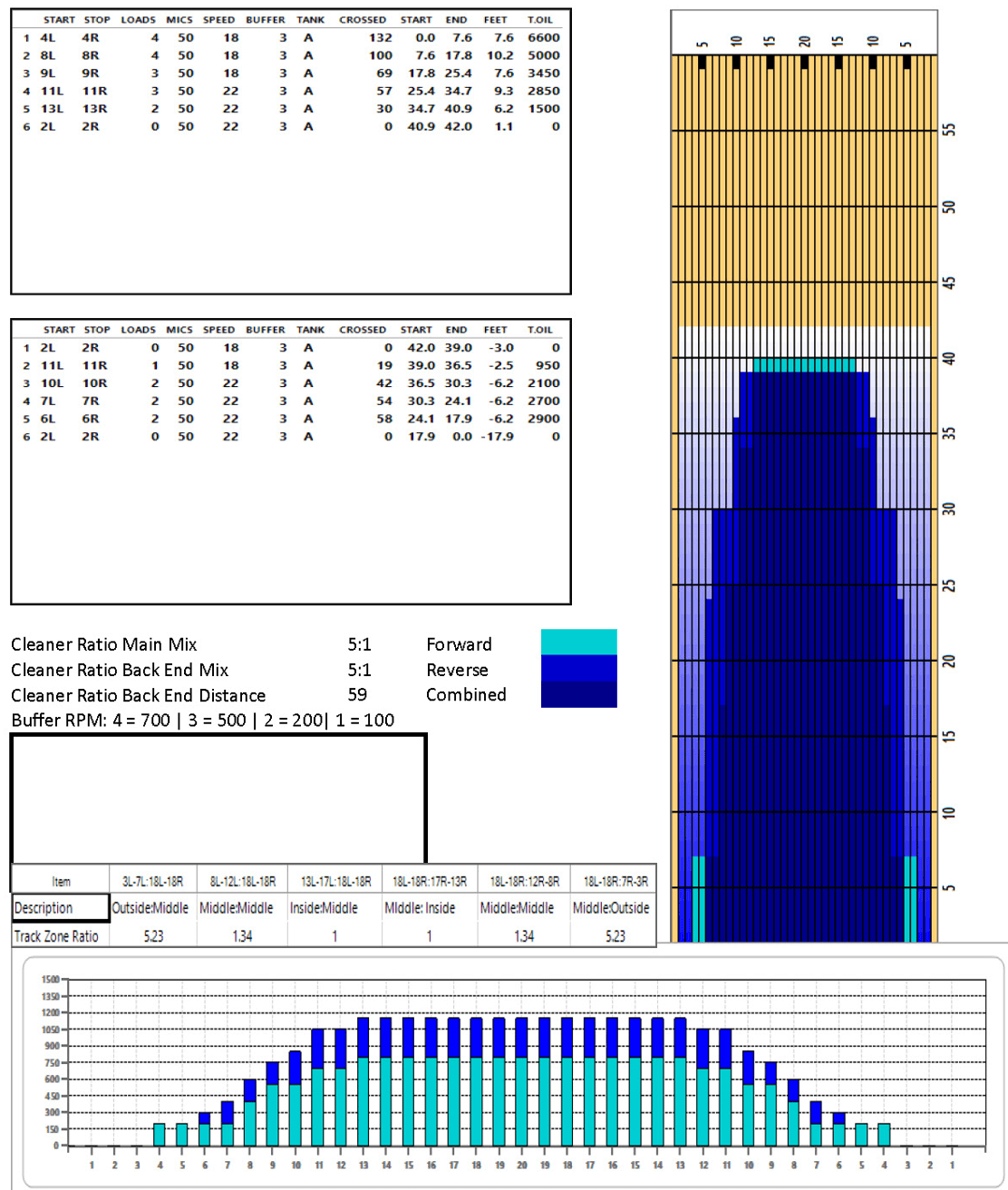
Task: Click the feet value -17.9
Action: click(497, 436)
